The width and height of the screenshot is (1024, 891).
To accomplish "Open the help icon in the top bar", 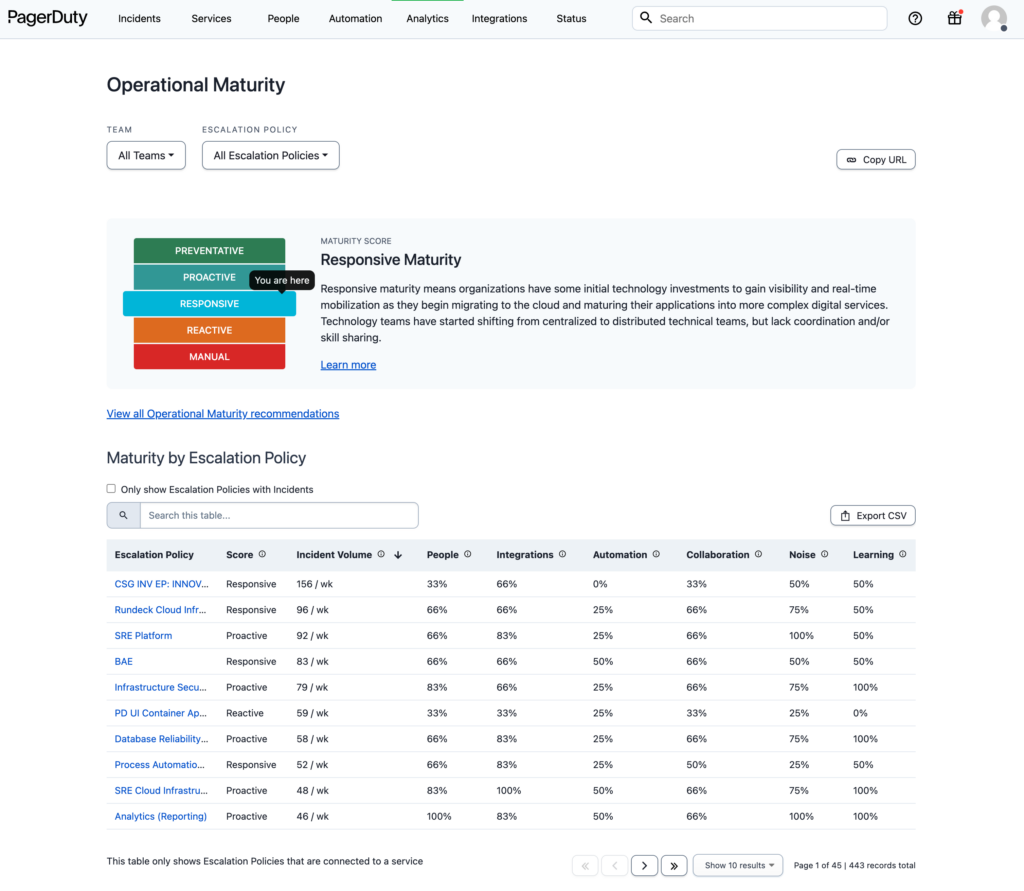I will click(x=915, y=18).
